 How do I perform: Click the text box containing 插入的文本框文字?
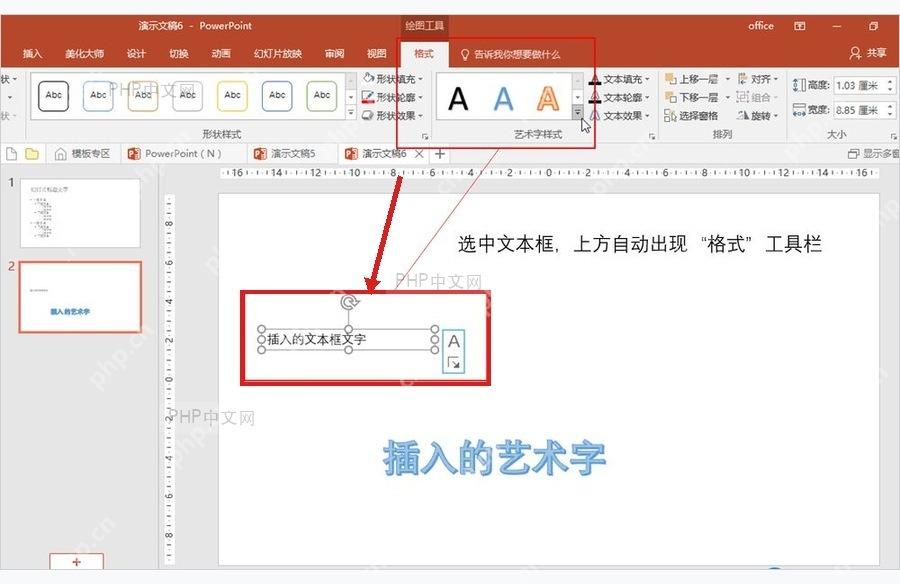pyautogui.click(x=348, y=339)
